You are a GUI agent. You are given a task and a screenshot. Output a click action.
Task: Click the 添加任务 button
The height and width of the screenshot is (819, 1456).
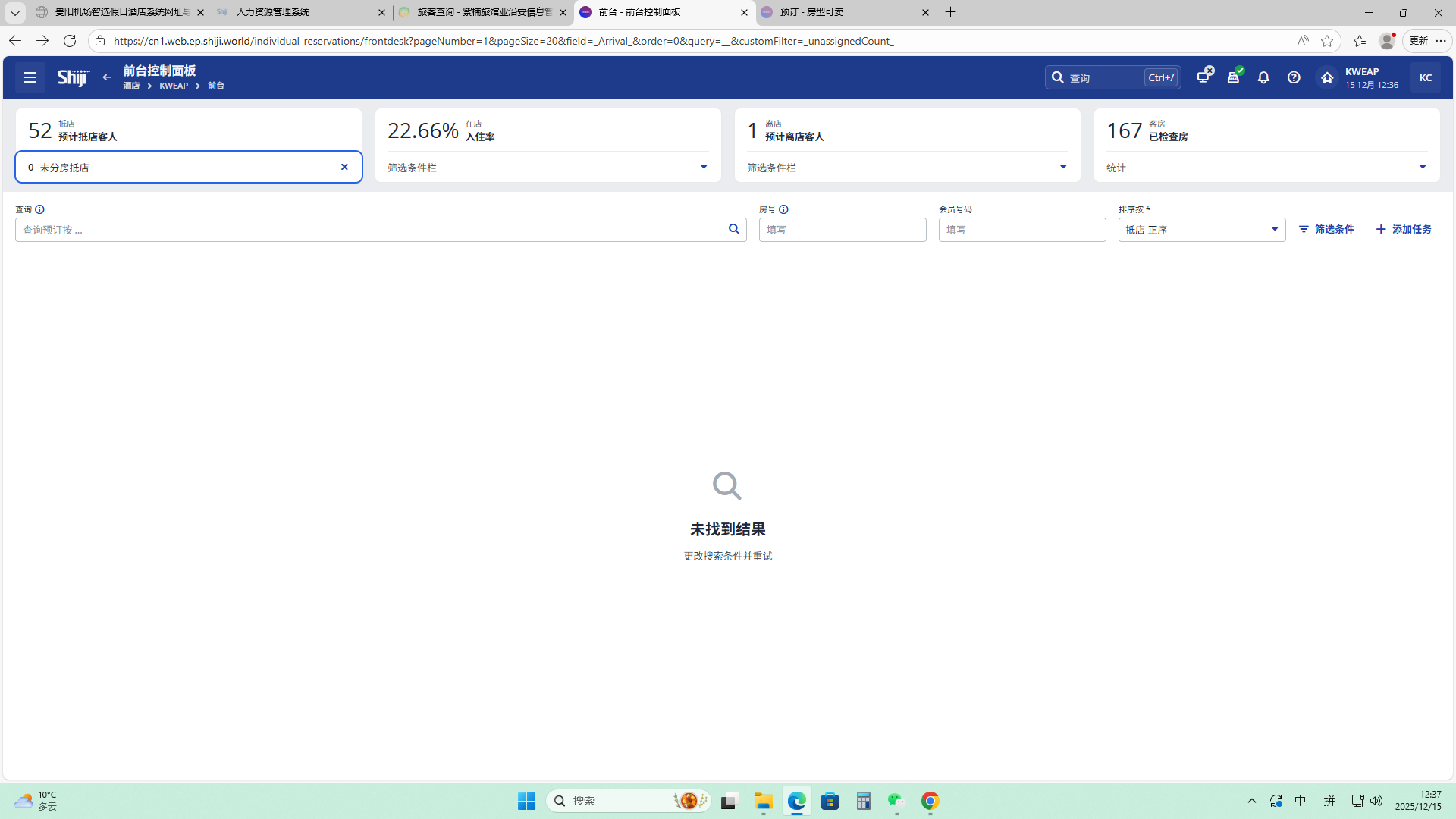(1404, 229)
